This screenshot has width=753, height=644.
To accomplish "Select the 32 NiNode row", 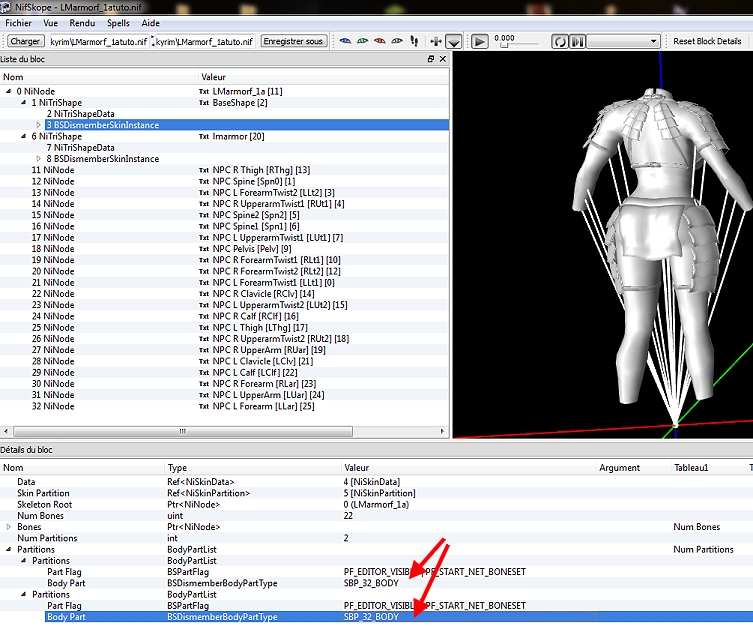I will 53,406.
